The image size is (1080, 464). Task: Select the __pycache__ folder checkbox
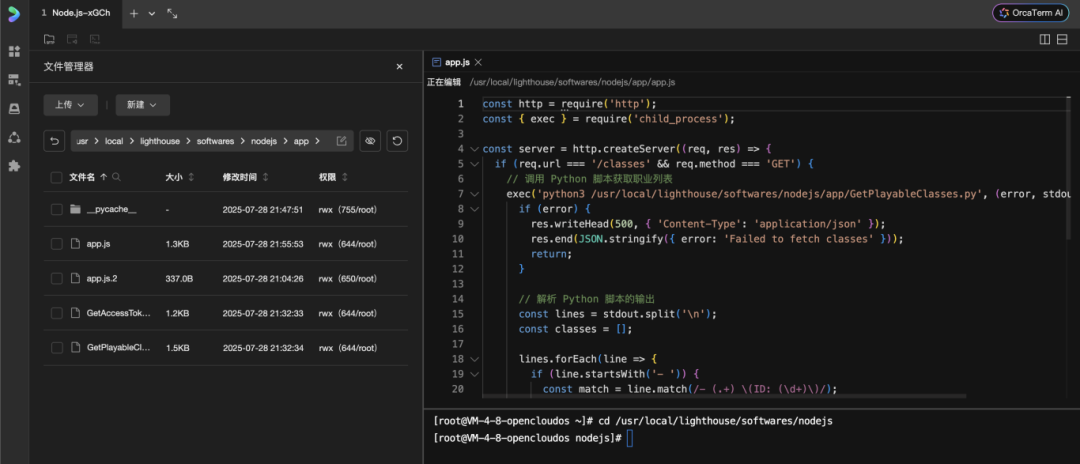(57, 209)
